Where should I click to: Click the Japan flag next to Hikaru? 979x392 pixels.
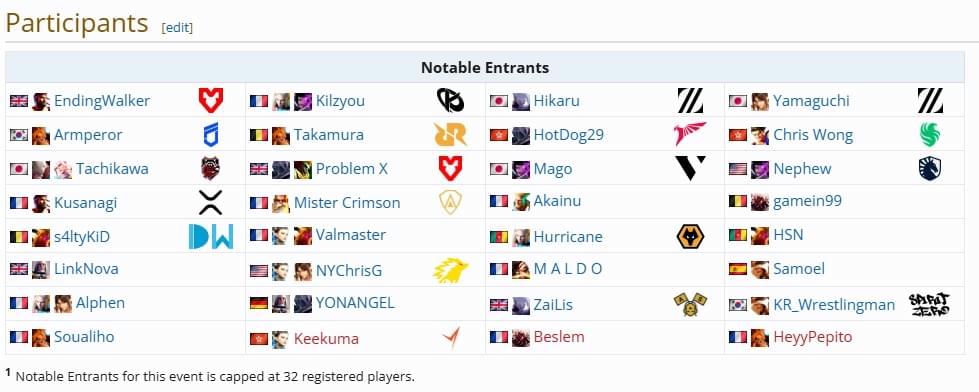(x=498, y=101)
